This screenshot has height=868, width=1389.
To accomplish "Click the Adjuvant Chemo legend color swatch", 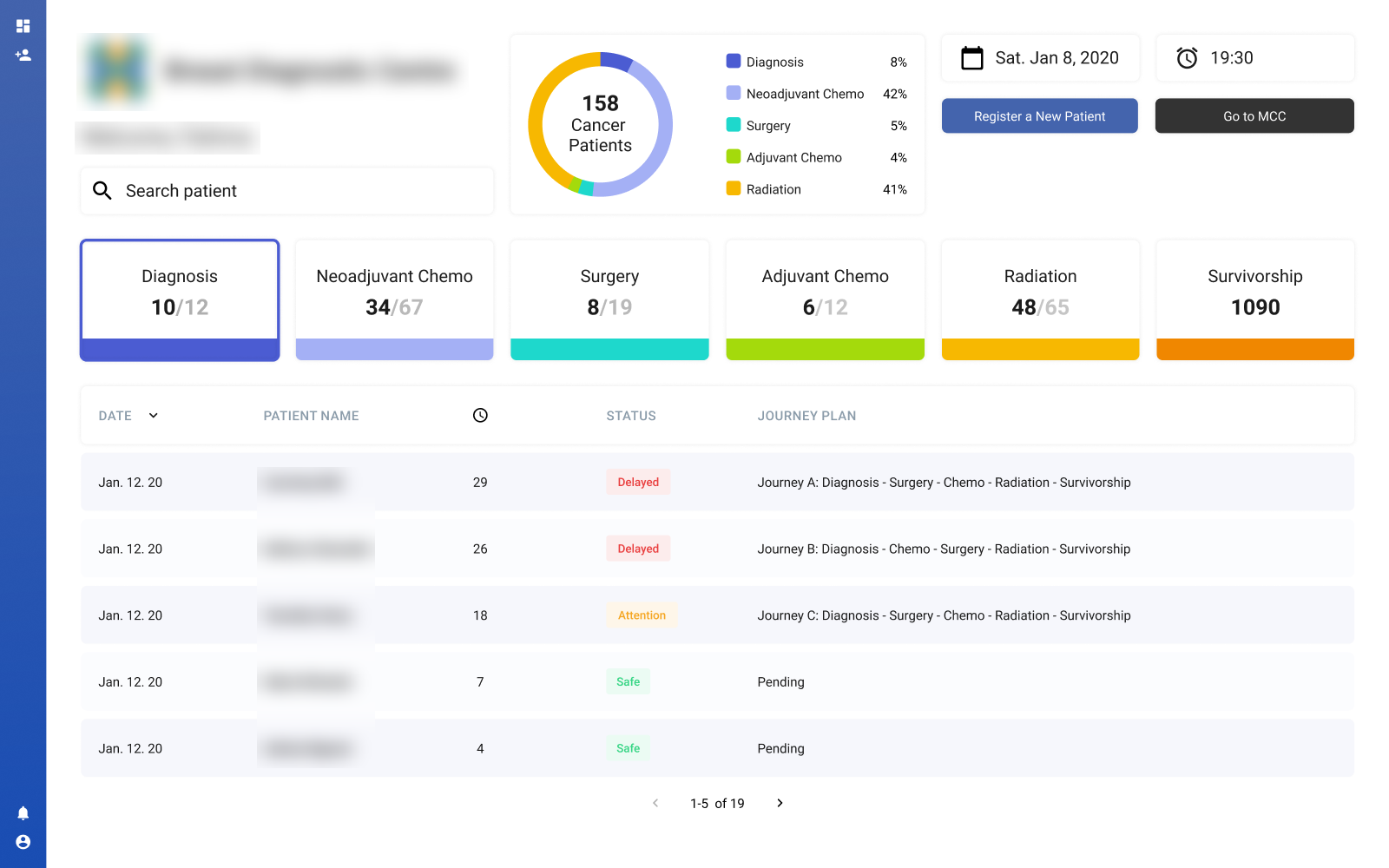I will [734, 157].
